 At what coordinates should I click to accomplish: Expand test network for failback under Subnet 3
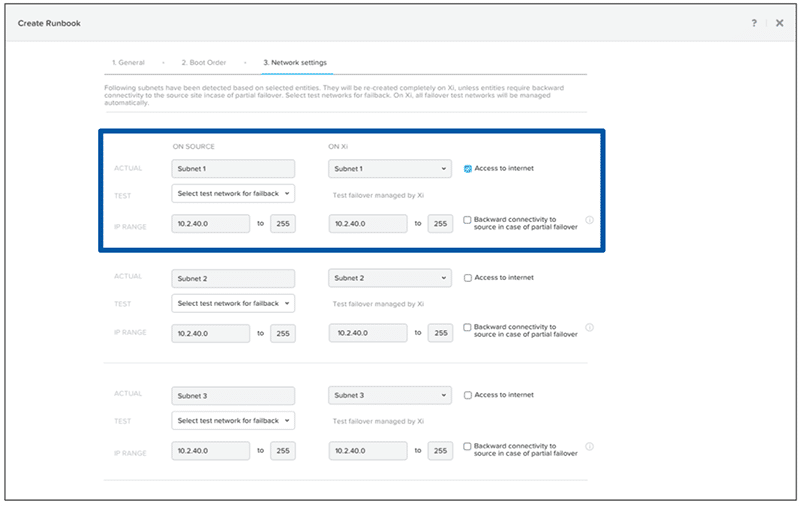(233, 421)
